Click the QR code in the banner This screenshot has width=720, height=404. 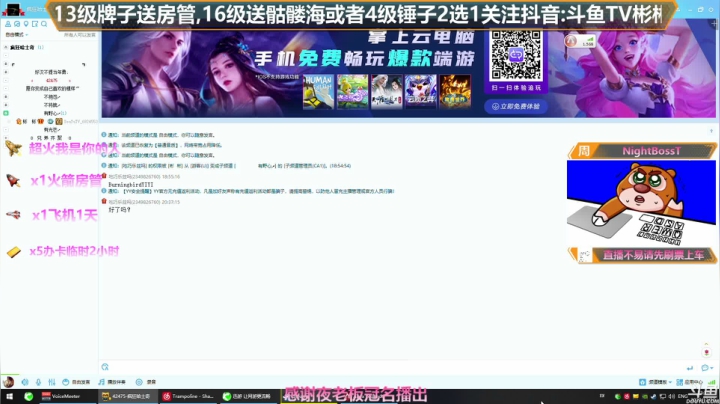[516, 56]
